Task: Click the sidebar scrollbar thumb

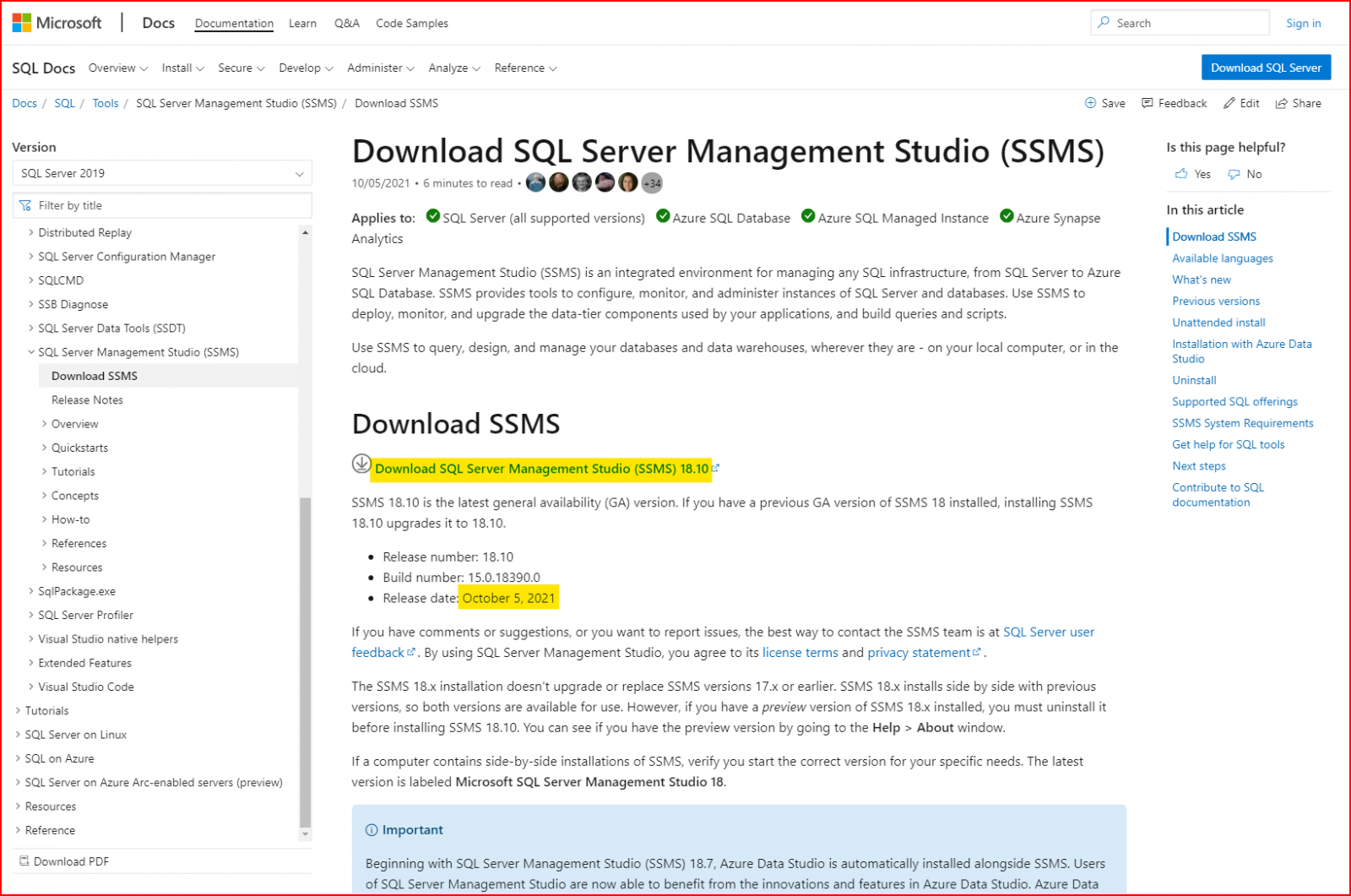Action: [306, 662]
